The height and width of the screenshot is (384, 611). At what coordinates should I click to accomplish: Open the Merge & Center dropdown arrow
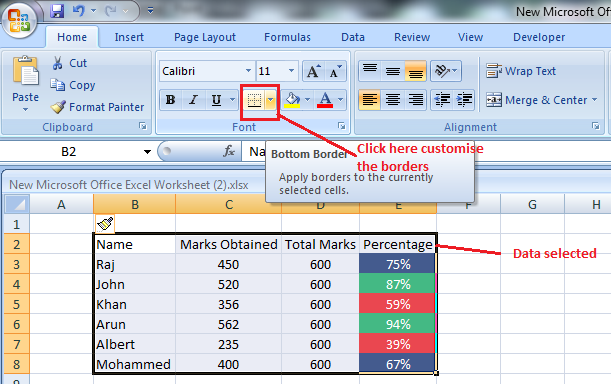tap(595, 100)
